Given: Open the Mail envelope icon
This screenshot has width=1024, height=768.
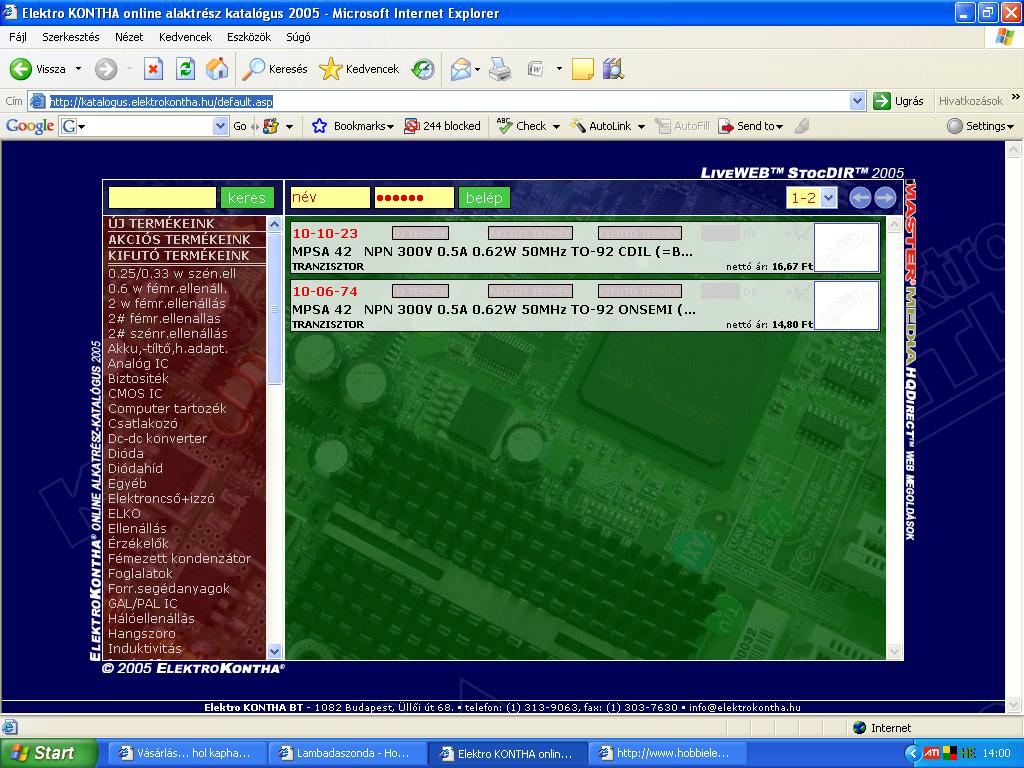Looking at the screenshot, I should (x=461, y=69).
